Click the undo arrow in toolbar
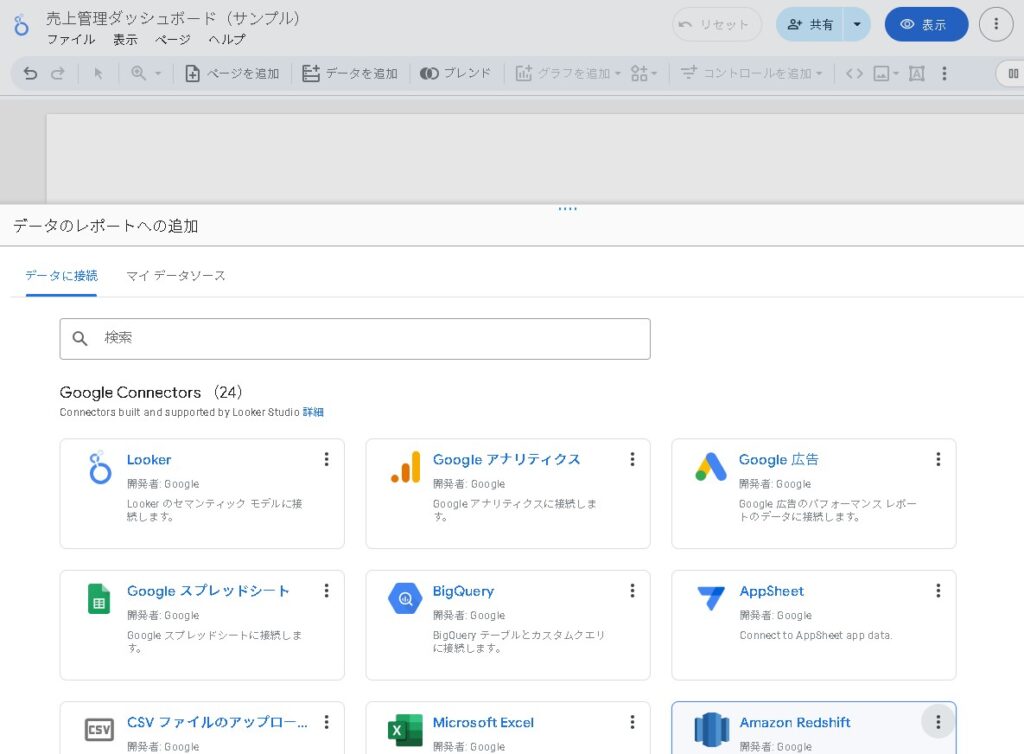The image size is (1024, 754). pyautogui.click(x=30, y=73)
